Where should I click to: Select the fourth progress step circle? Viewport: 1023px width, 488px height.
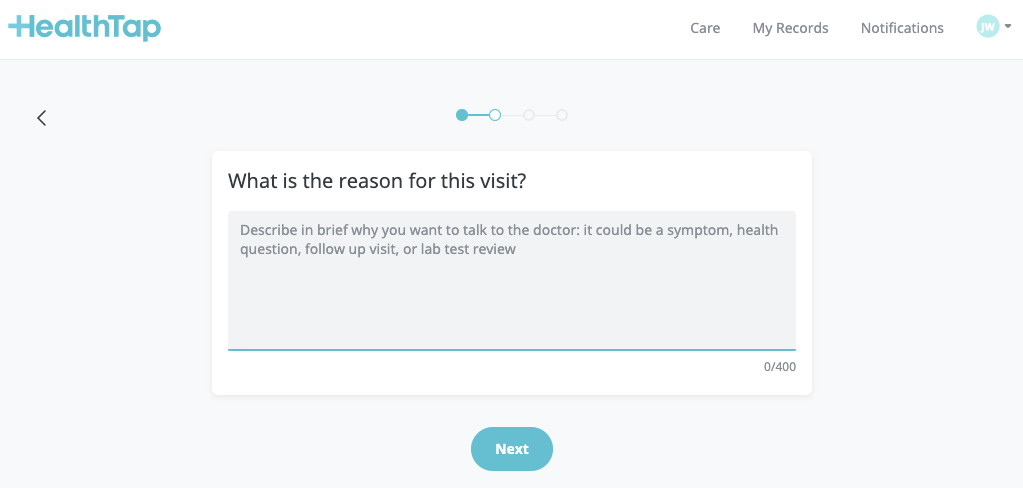pyautogui.click(x=562, y=115)
